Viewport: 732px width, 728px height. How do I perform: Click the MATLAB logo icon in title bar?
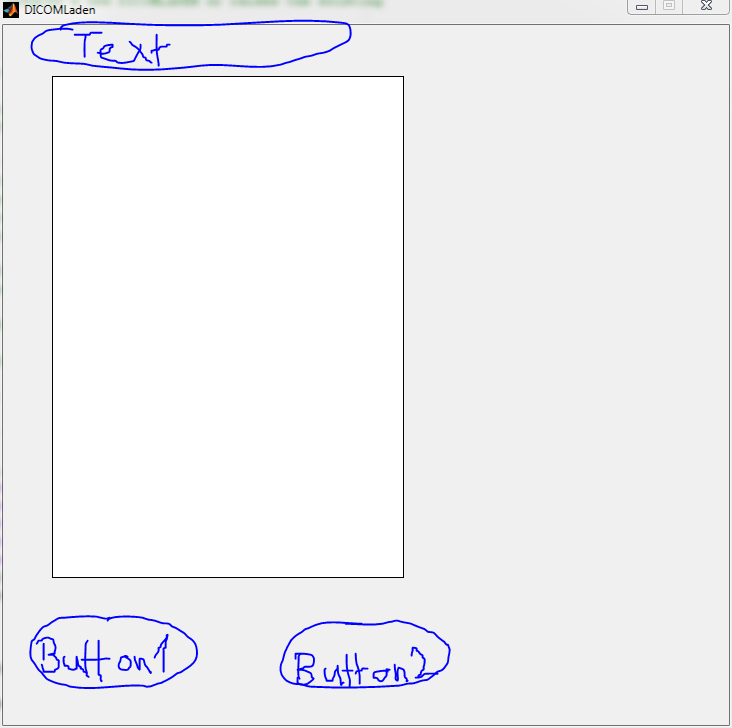coord(11,10)
